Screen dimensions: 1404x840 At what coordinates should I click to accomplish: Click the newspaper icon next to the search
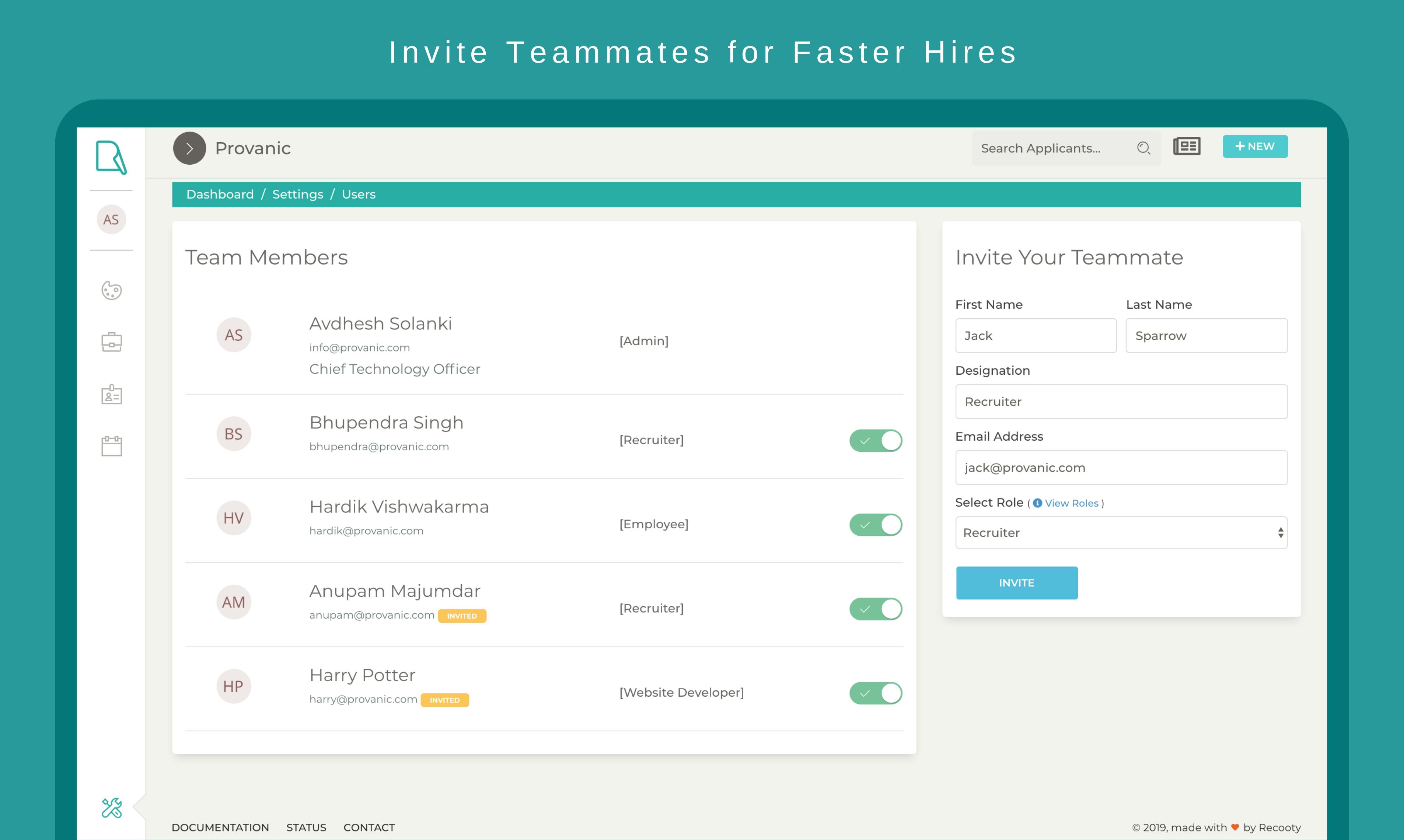click(x=1187, y=147)
